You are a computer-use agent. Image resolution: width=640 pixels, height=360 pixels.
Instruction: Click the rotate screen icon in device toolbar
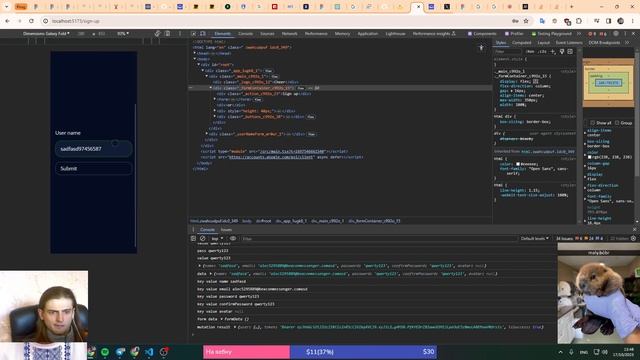pos(158,33)
